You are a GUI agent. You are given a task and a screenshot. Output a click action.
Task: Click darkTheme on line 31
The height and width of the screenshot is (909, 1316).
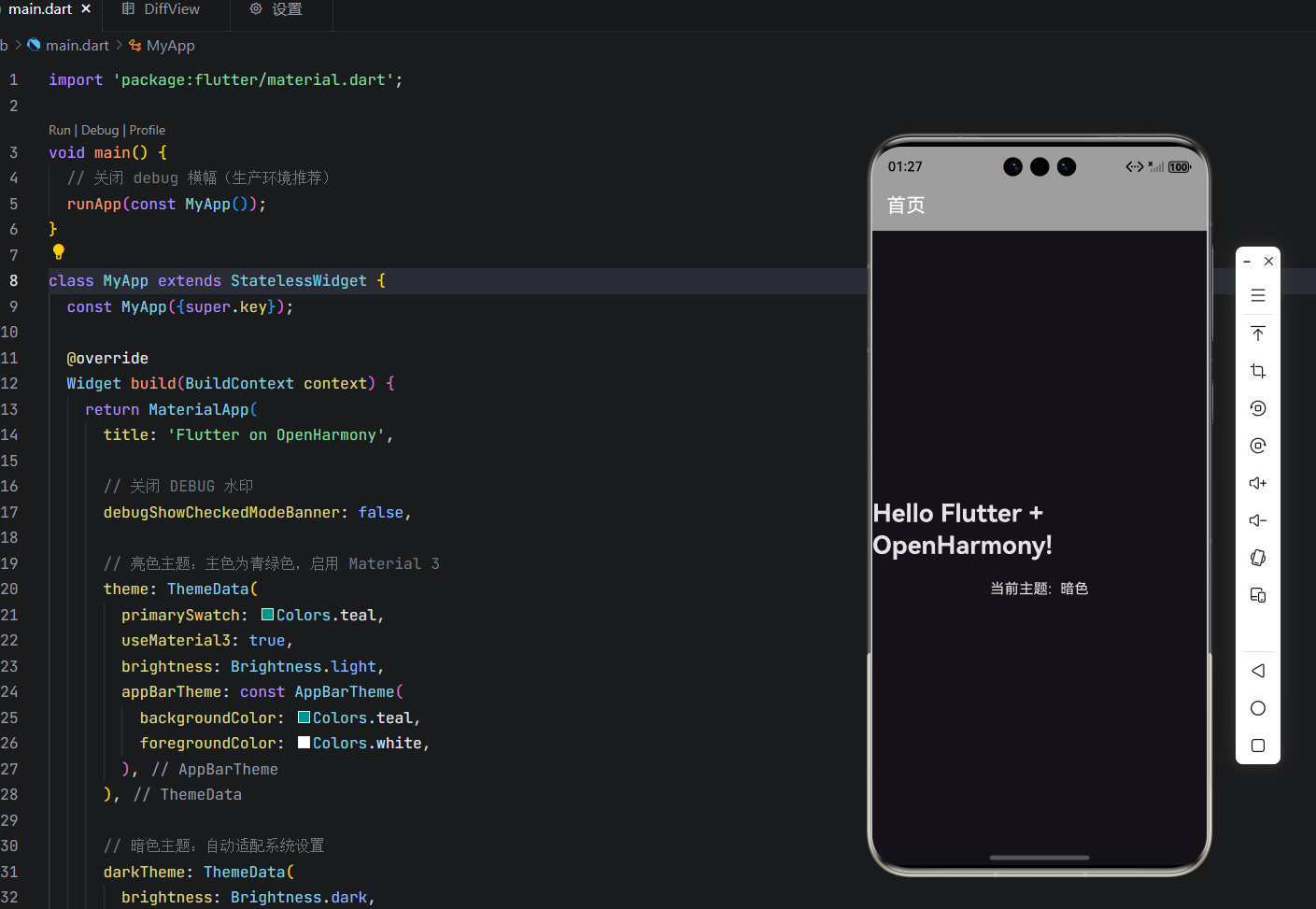click(x=144, y=872)
